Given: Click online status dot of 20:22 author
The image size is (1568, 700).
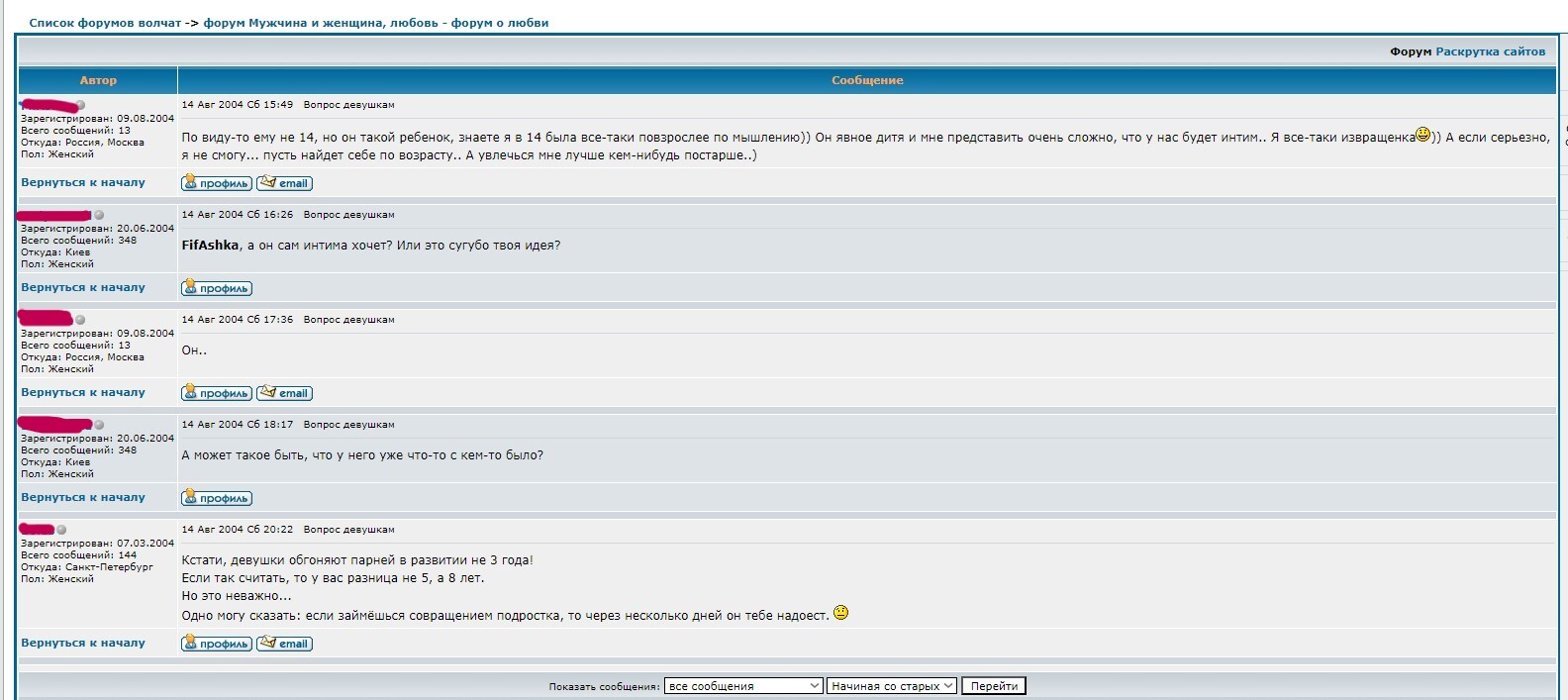Looking at the screenshot, I should coord(61,530).
